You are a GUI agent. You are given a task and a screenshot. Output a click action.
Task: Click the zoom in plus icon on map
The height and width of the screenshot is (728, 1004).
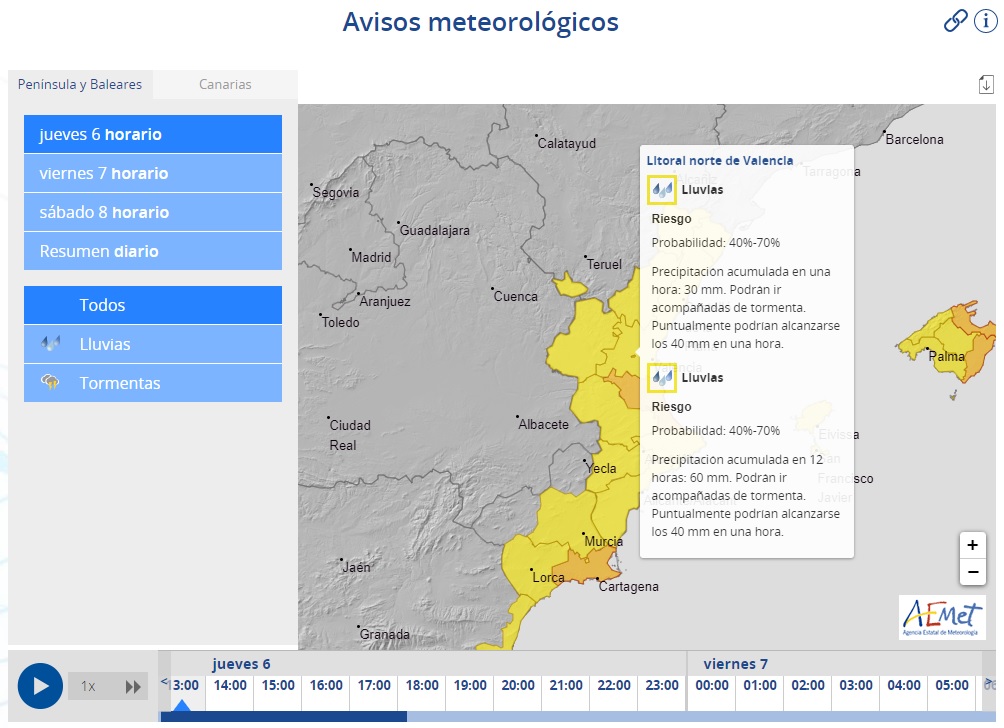(x=972, y=545)
